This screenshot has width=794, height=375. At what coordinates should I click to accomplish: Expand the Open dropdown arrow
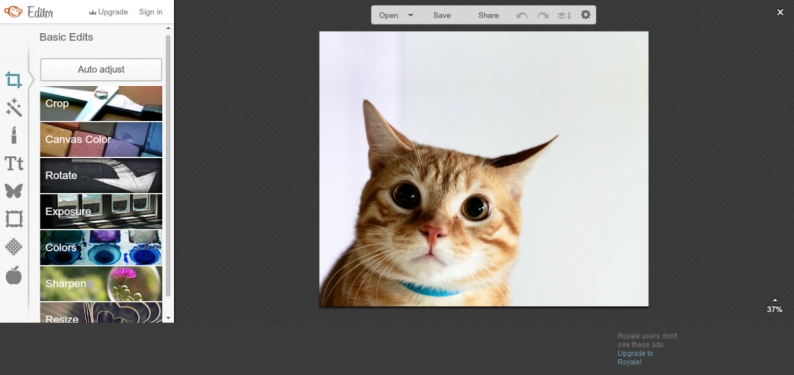point(411,15)
